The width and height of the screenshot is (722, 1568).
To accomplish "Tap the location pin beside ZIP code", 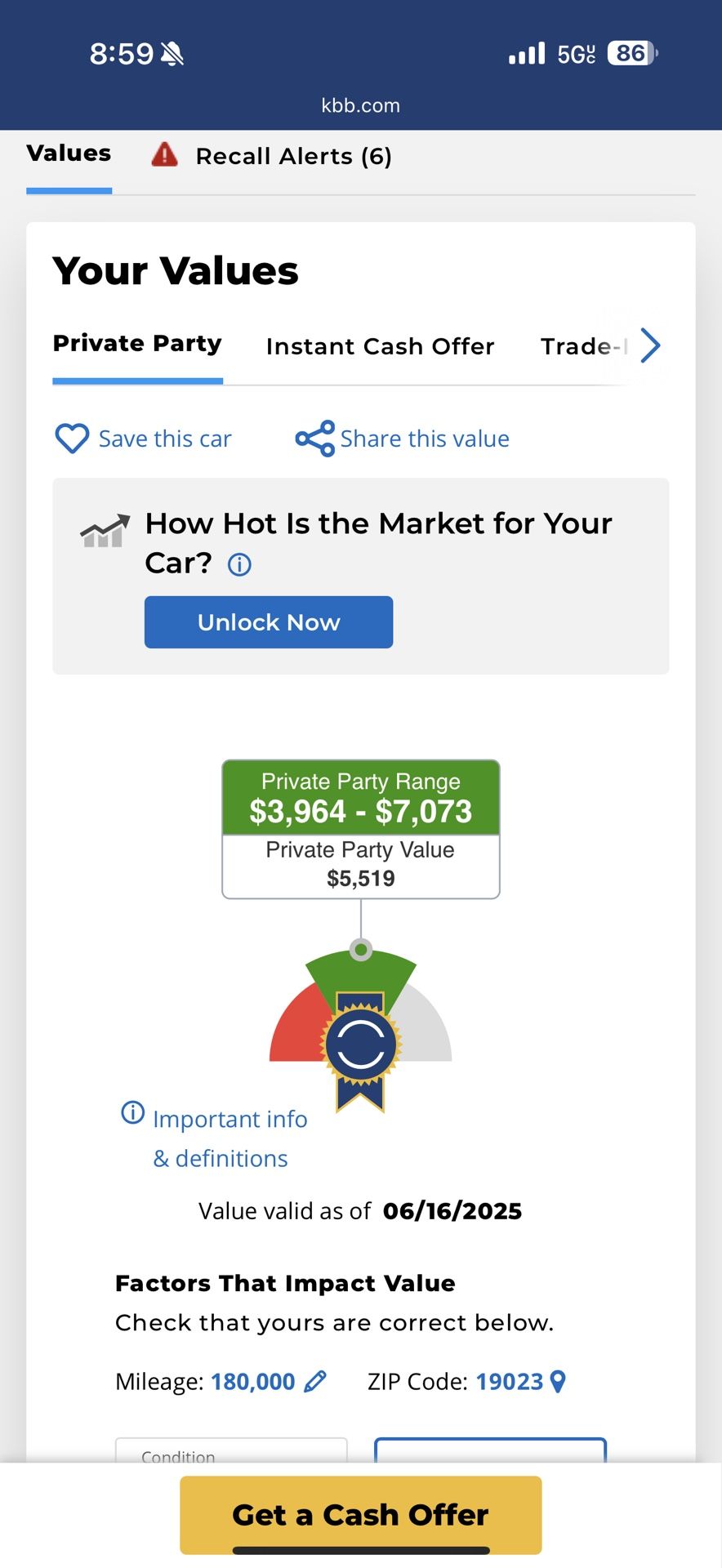I will [558, 1381].
